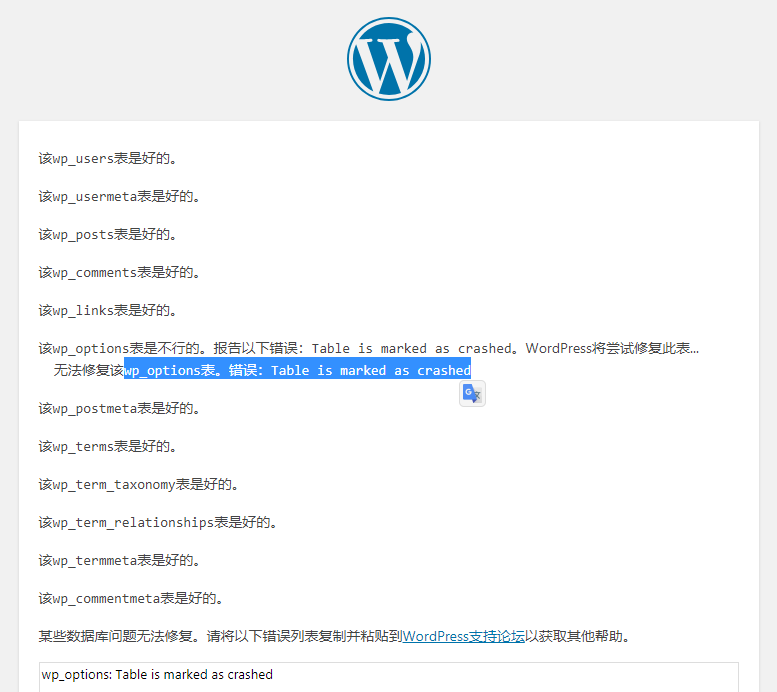Click the text 该wp_comments表是好的
This screenshot has height=692, width=777.
point(119,272)
